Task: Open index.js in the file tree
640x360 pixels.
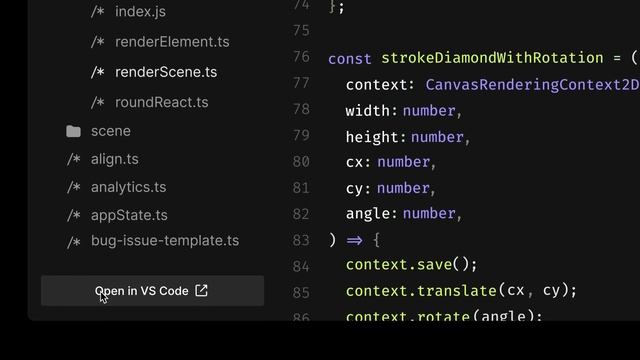Action: pos(140,11)
